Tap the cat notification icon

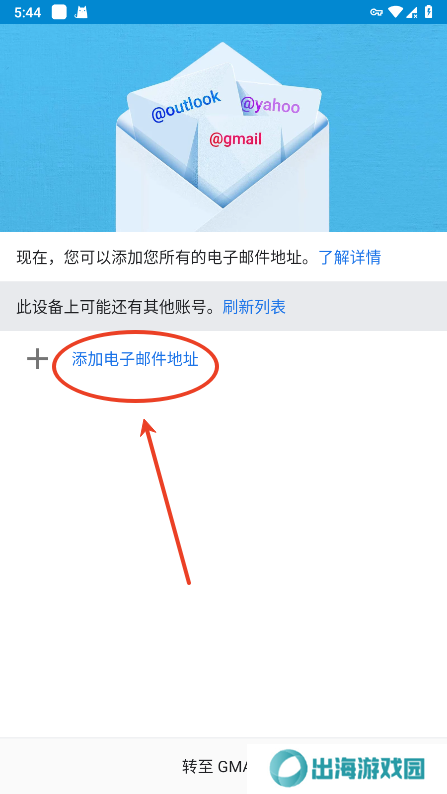pyautogui.click(x=81, y=12)
